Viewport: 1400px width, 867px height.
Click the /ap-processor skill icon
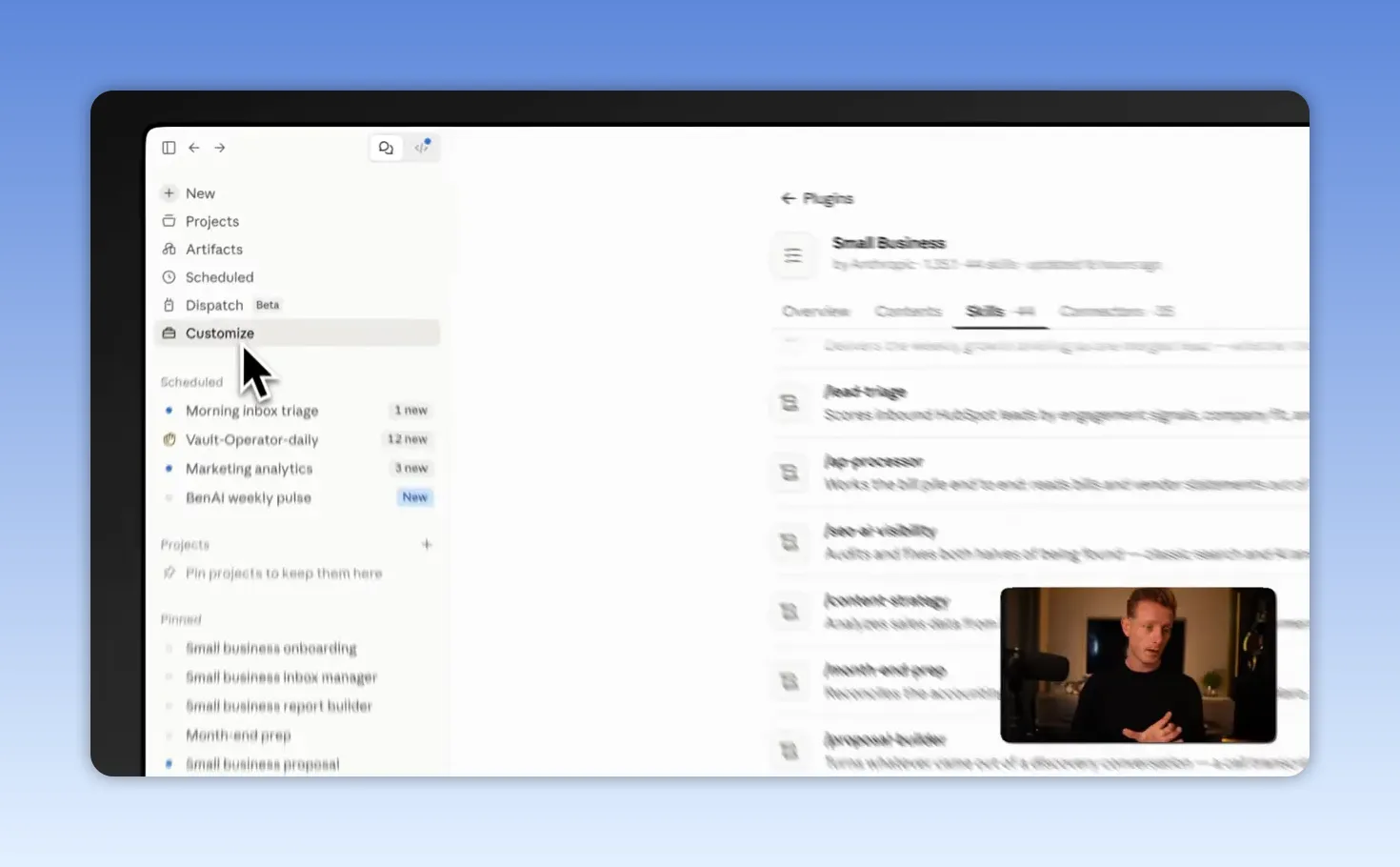[790, 473]
